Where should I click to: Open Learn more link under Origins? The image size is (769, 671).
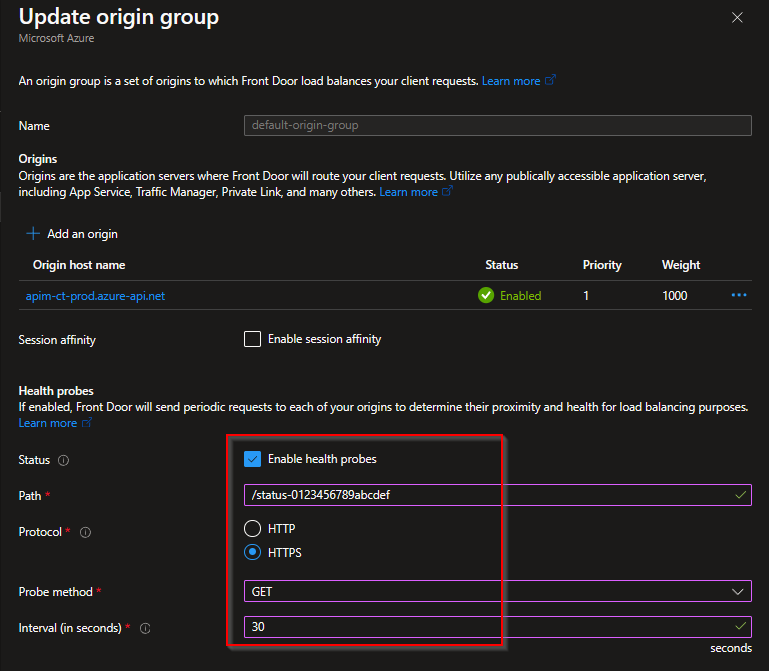(408, 192)
